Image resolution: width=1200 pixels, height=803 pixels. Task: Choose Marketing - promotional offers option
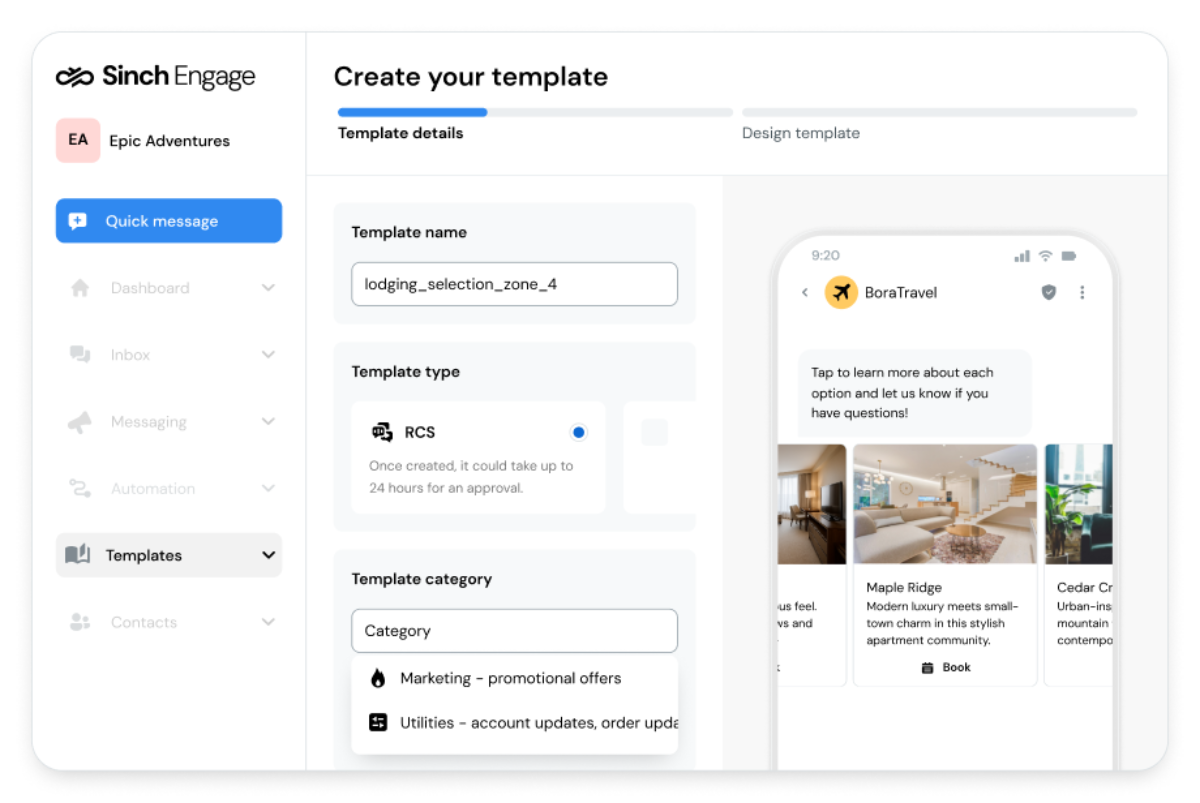(510, 678)
